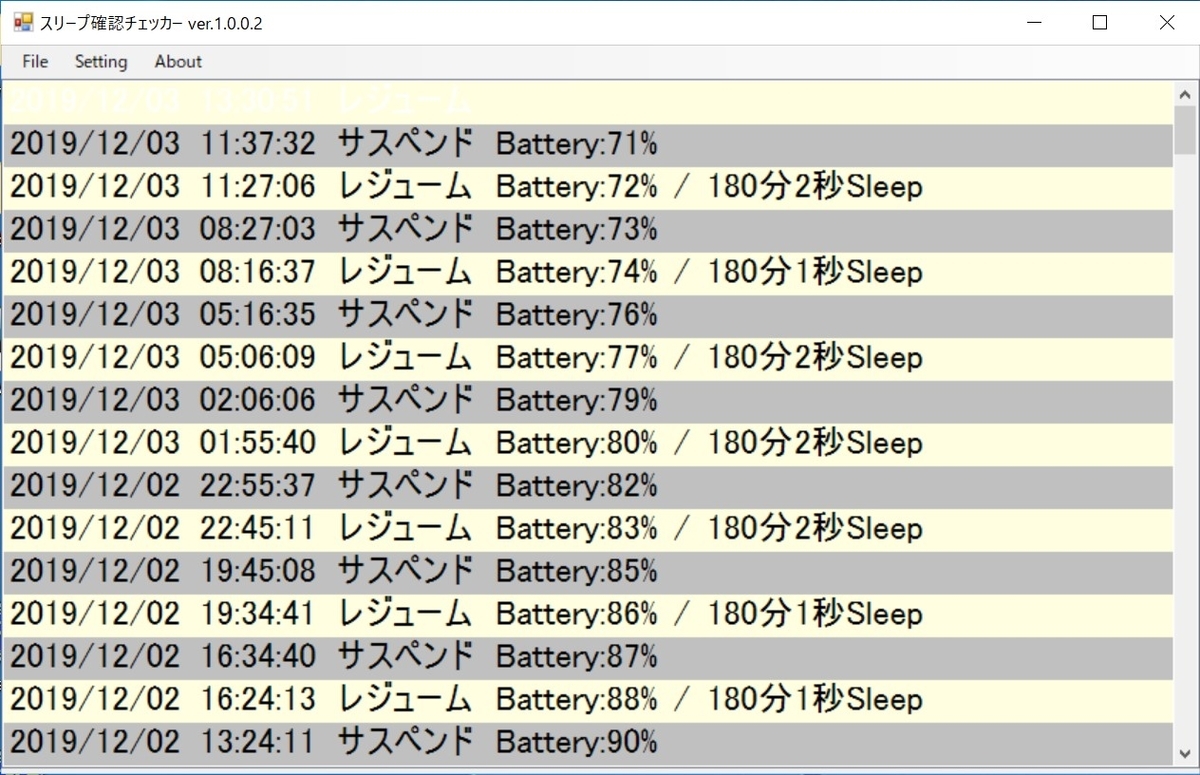Open the File menu
This screenshot has height=775, width=1200.
(34, 61)
